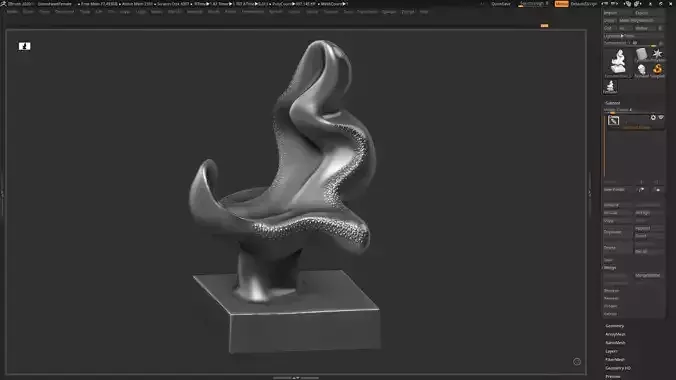Toggle subtool eye visibility icon

661,117
